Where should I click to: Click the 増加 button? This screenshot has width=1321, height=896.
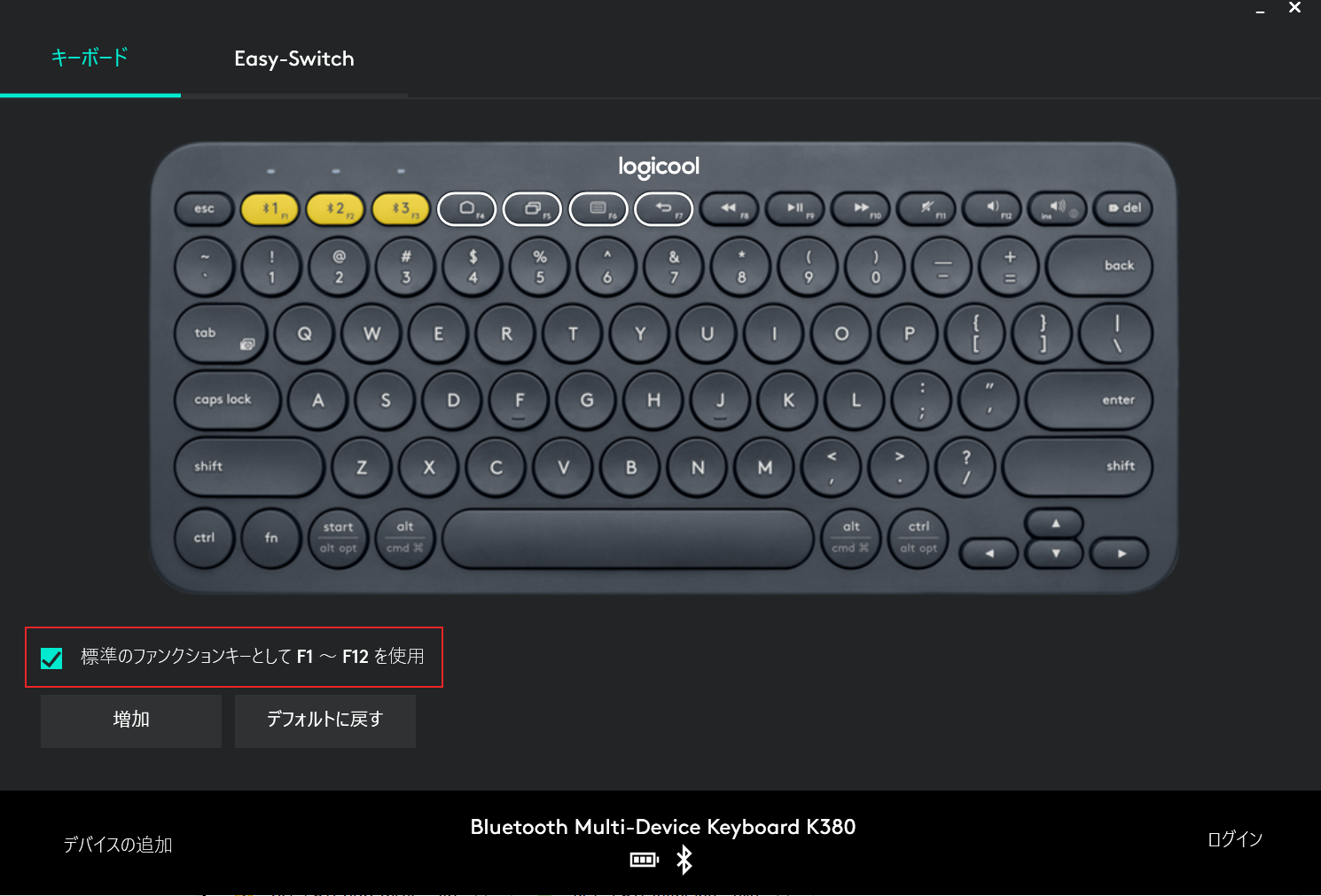(x=131, y=721)
